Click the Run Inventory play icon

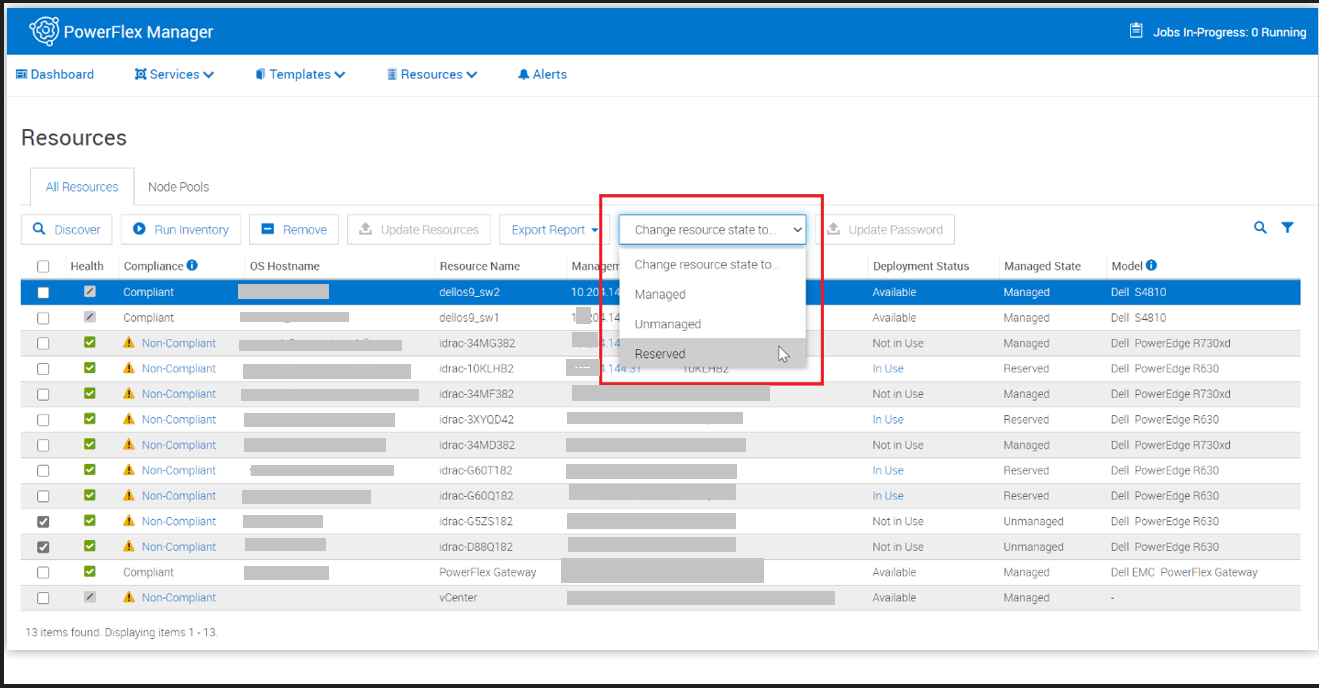point(139,229)
